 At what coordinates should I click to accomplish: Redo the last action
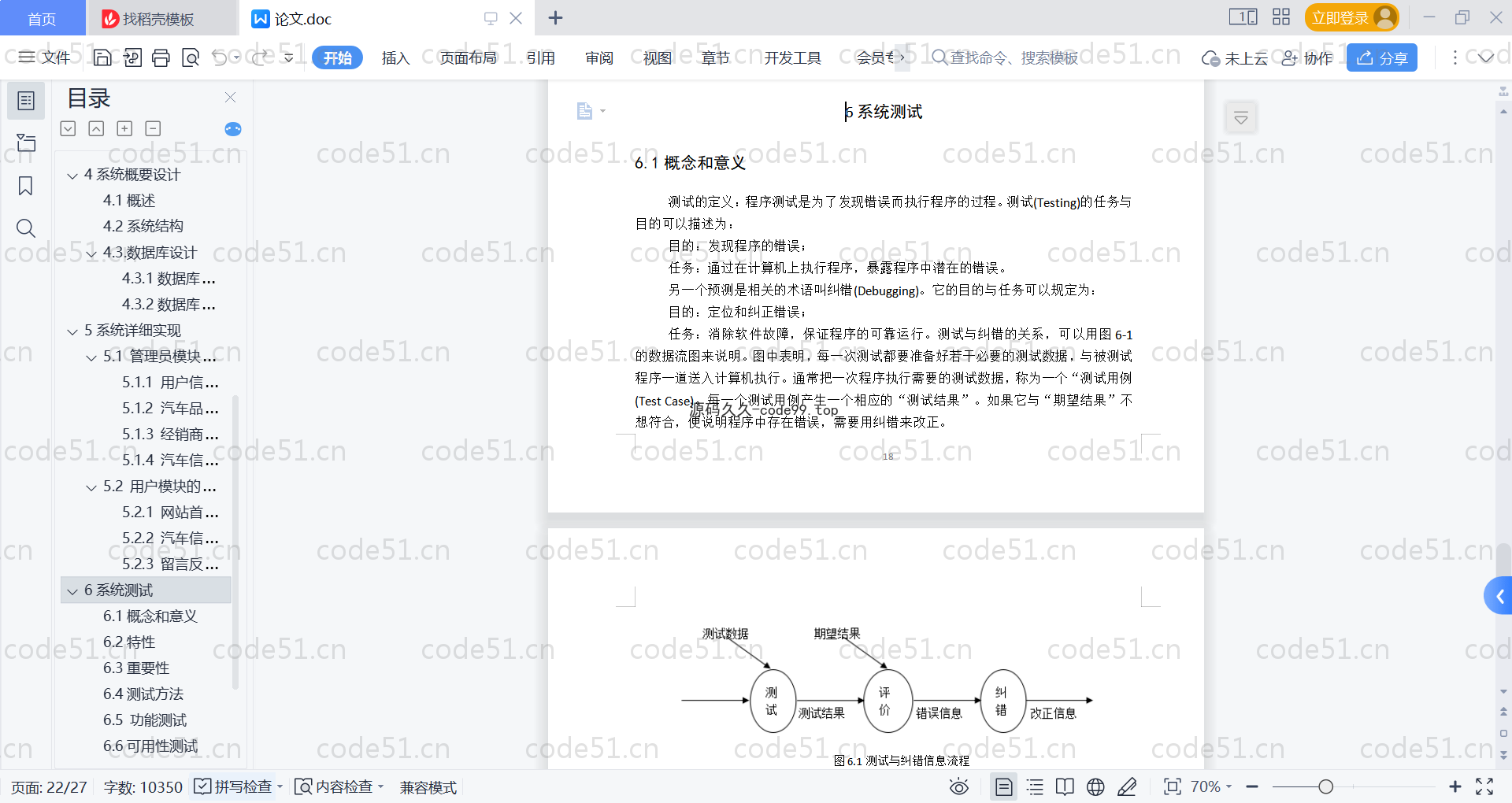260,57
